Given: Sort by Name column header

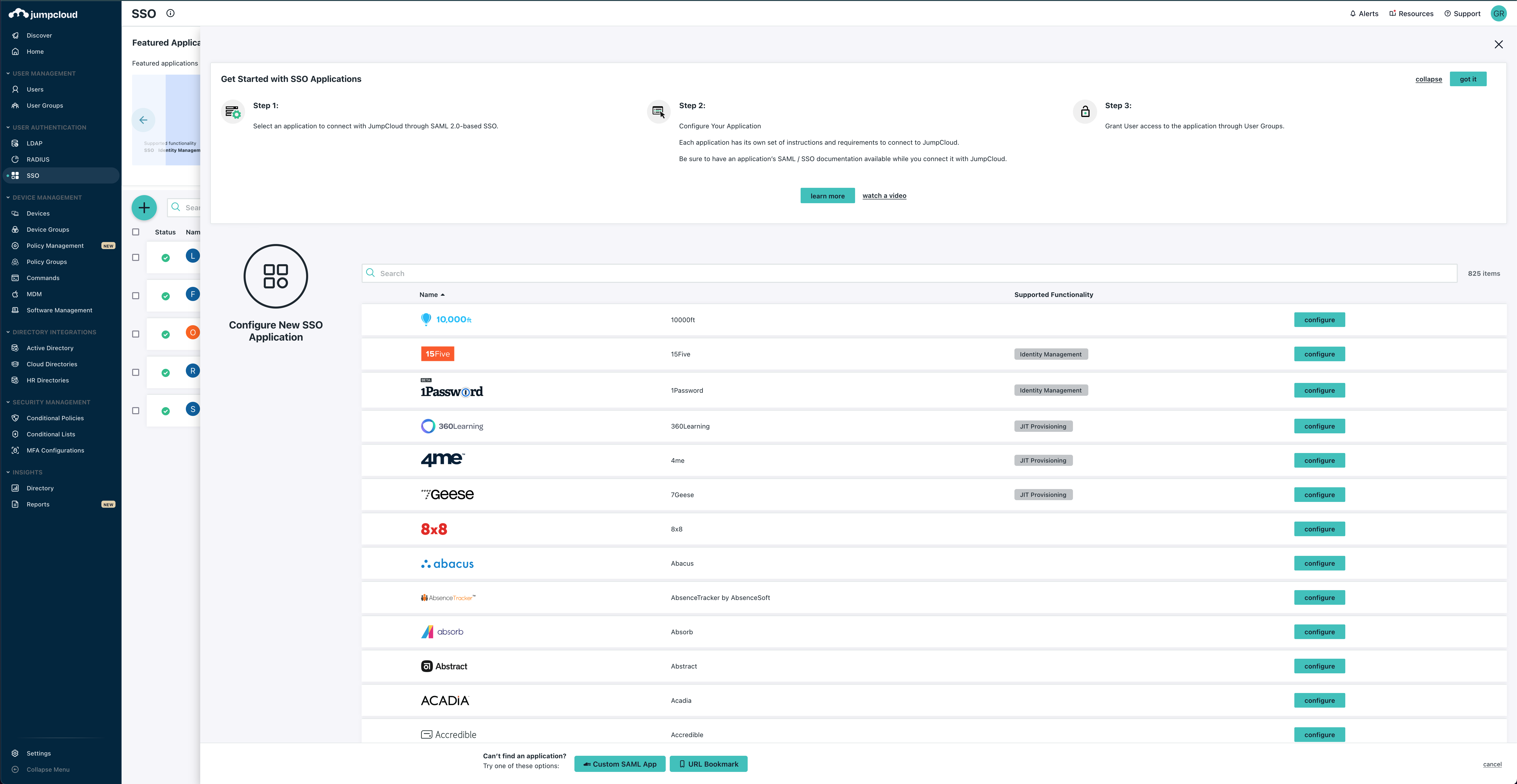Looking at the screenshot, I should [432, 295].
